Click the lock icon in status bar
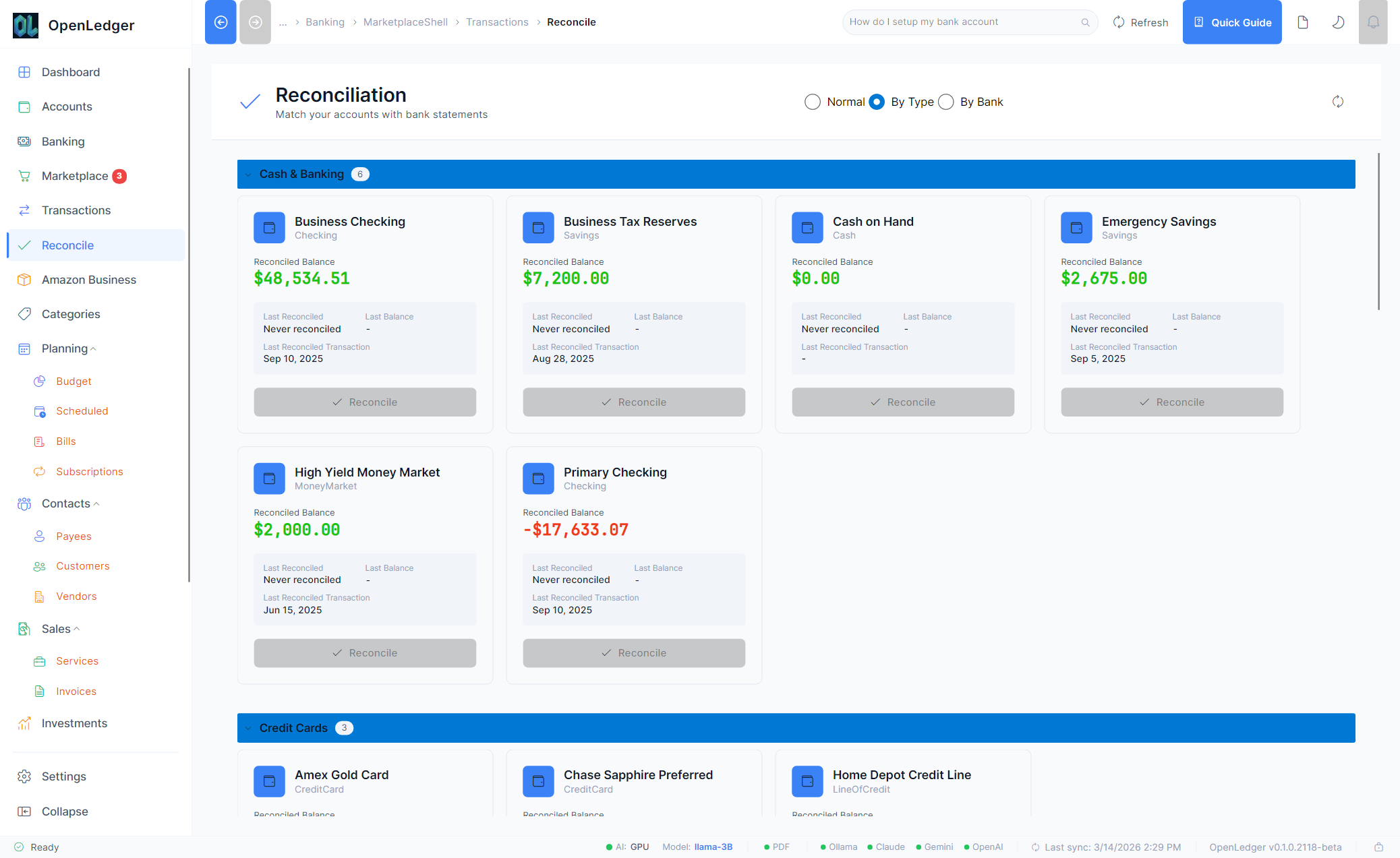 click(x=1378, y=847)
